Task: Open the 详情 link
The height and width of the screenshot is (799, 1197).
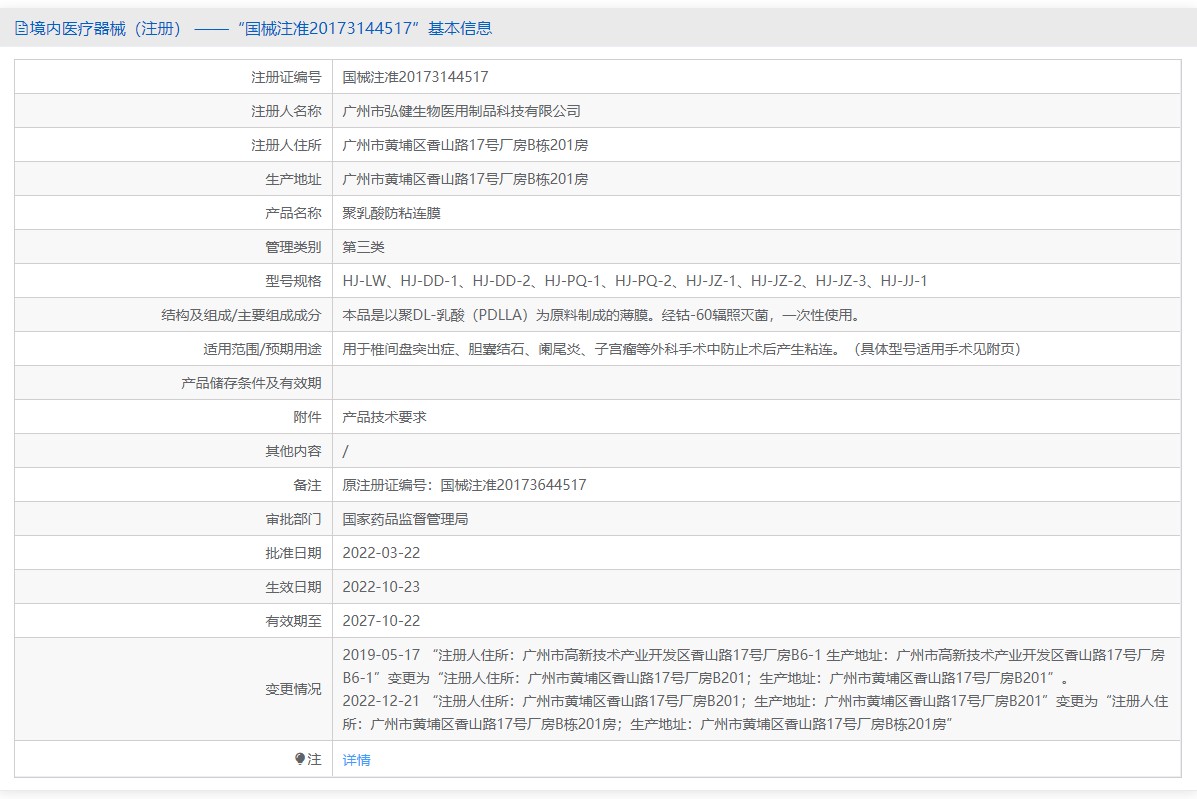Action: [x=357, y=760]
